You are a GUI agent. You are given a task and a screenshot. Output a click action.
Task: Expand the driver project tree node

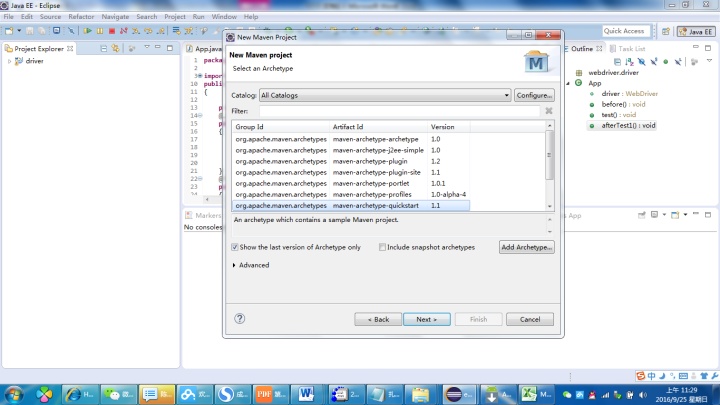click(9, 61)
